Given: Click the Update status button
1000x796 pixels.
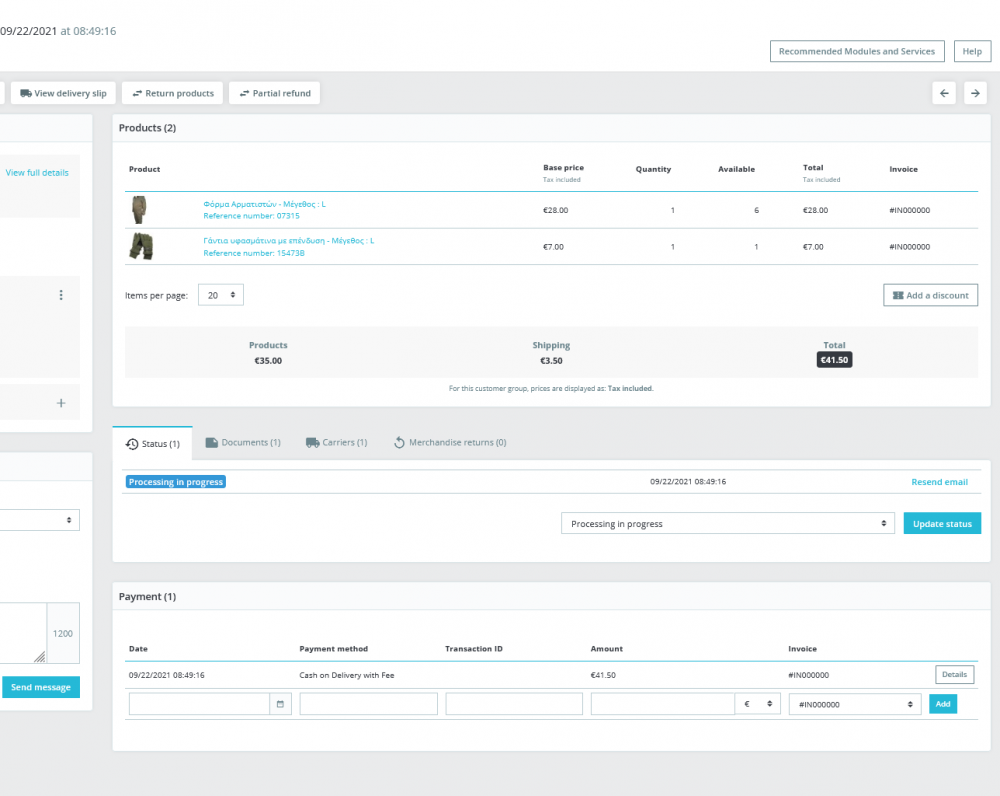Looking at the screenshot, I should coord(942,524).
